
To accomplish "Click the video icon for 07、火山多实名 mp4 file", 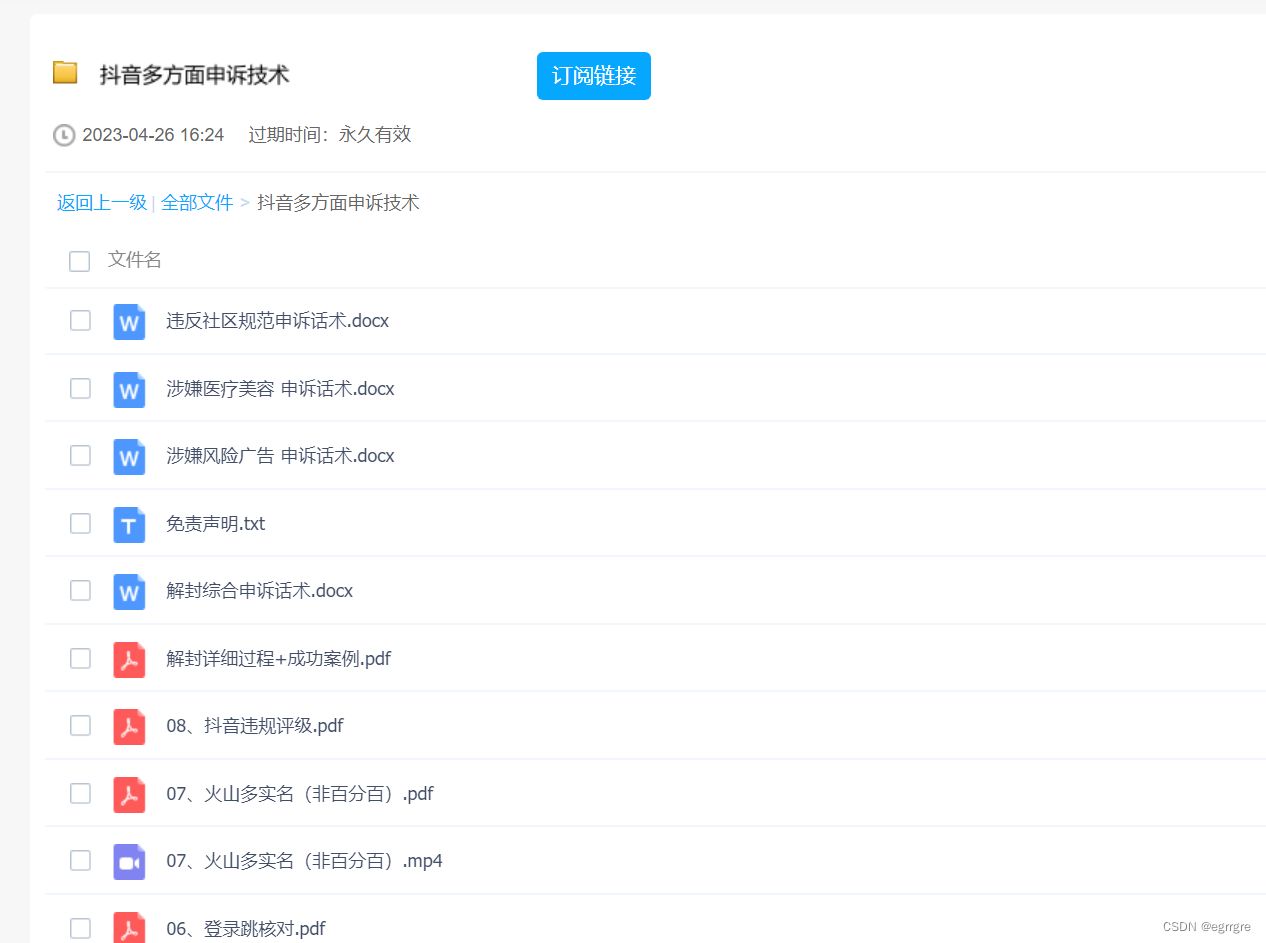I will pyautogui.click(x=129, y=861).
